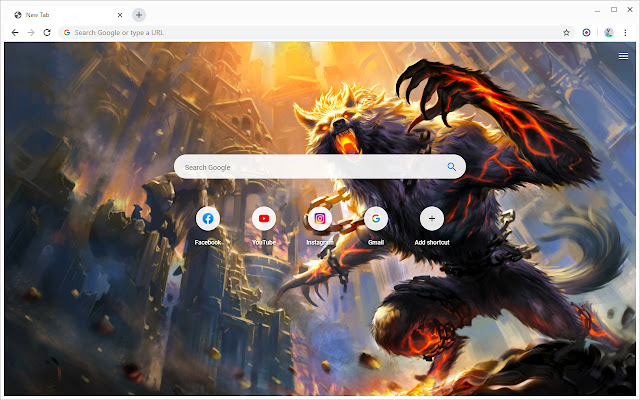
Task: Open Chrome's three-dot menu
Action: pyautogui.click(x=625, y=33)
